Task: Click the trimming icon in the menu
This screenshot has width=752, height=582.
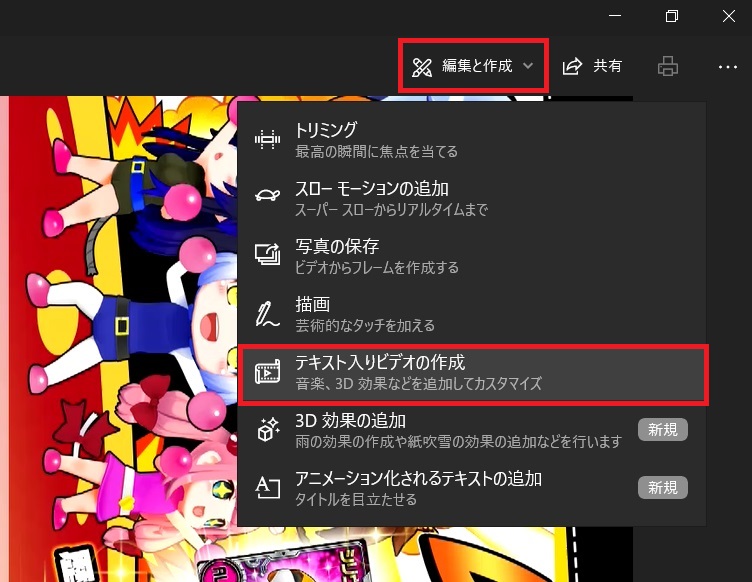Action: (x=267, y=140)
